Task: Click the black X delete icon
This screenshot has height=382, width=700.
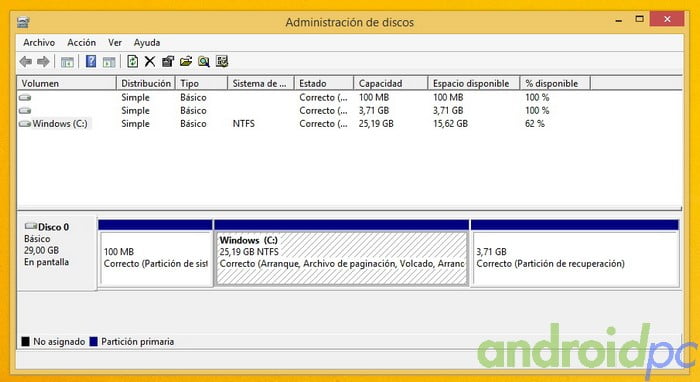Action: coord(150,62)
